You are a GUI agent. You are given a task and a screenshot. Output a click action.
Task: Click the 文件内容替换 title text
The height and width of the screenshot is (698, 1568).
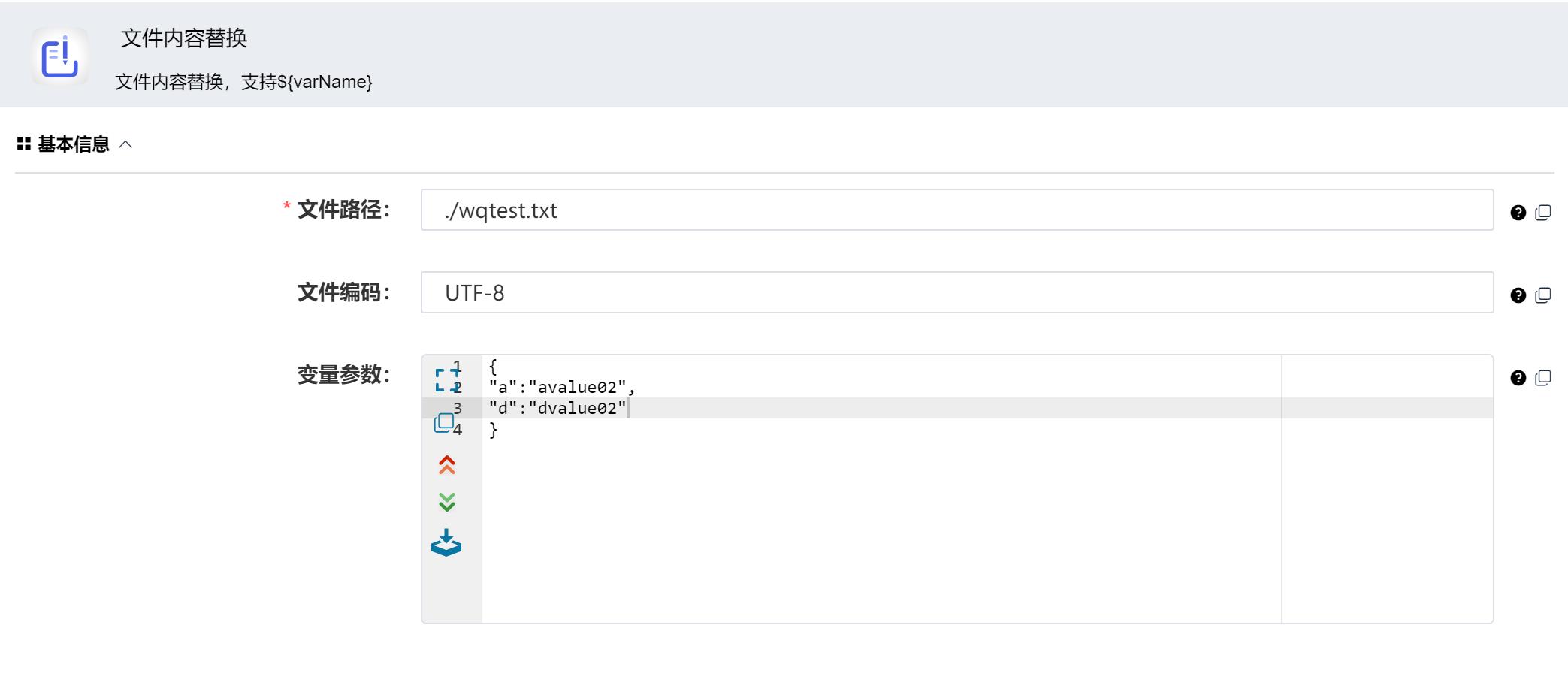tap(184, 38)
